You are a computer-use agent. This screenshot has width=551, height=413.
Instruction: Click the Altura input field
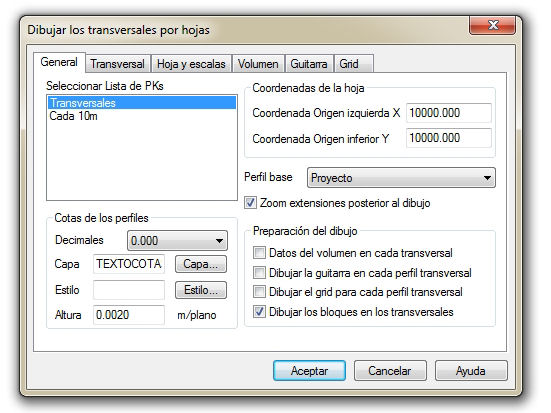[x=129, y=315]
